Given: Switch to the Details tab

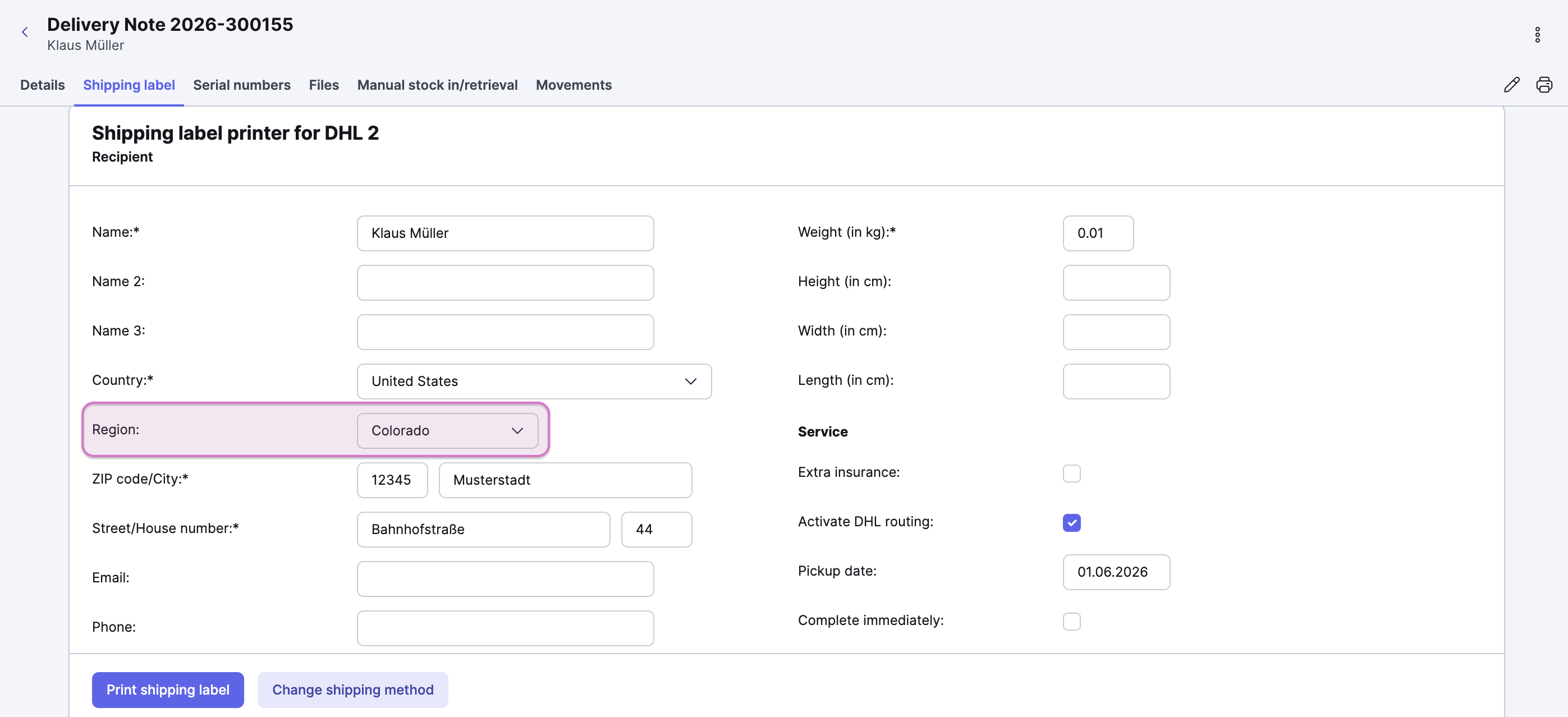Looking at the screenshot, I should click(43, 85).
